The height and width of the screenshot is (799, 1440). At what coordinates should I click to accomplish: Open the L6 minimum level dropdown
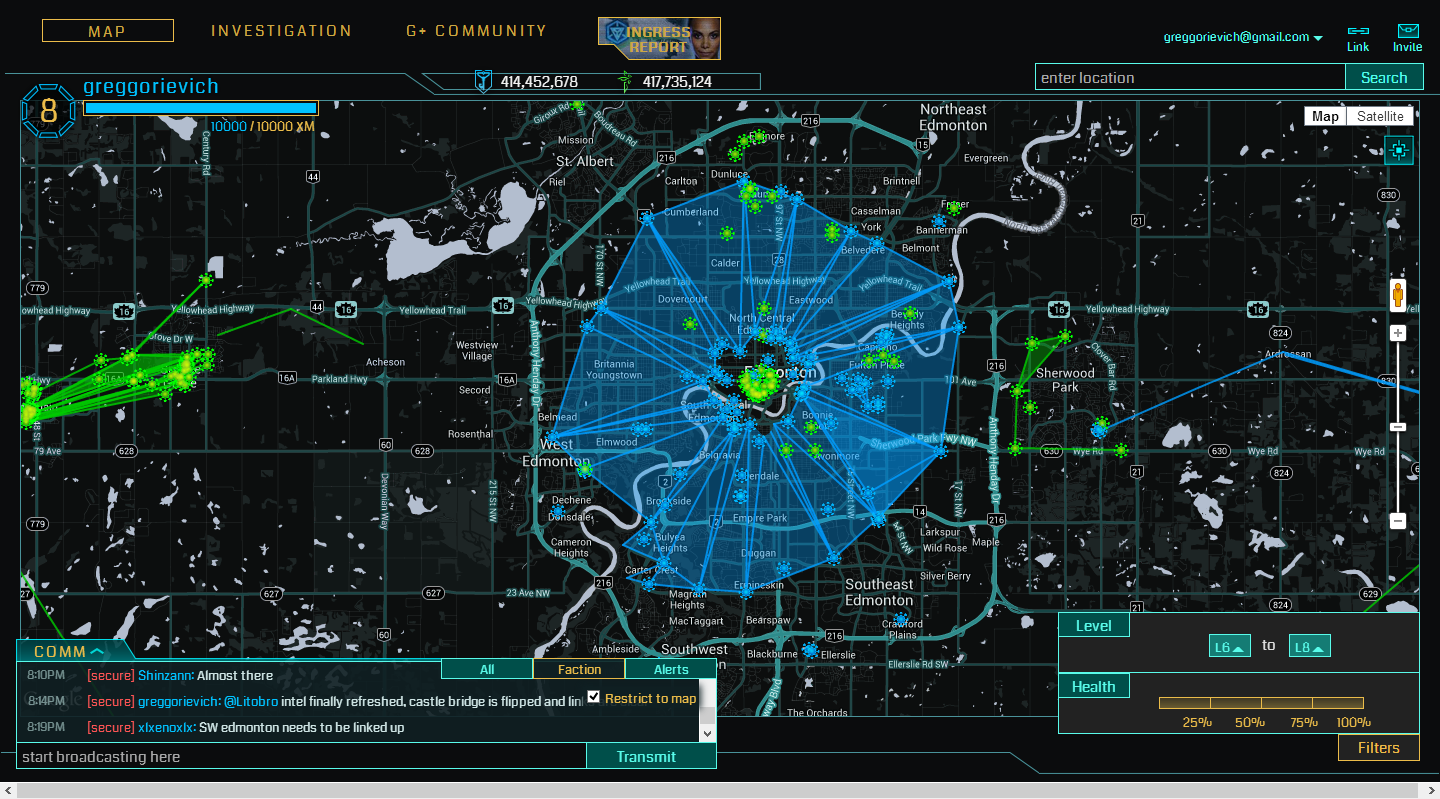click(1229, 647)
